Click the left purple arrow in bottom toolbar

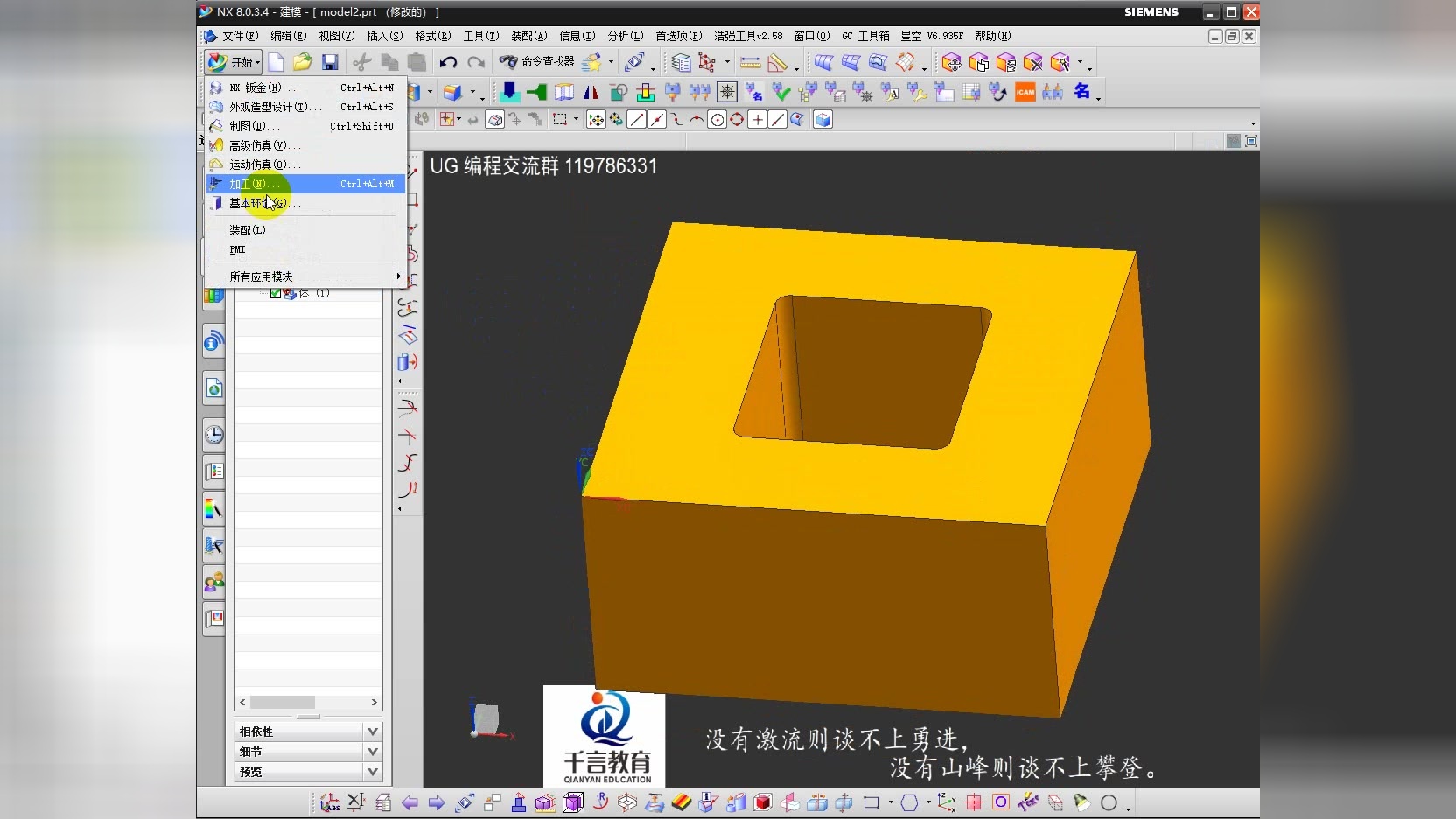click(x=409, y=802)
